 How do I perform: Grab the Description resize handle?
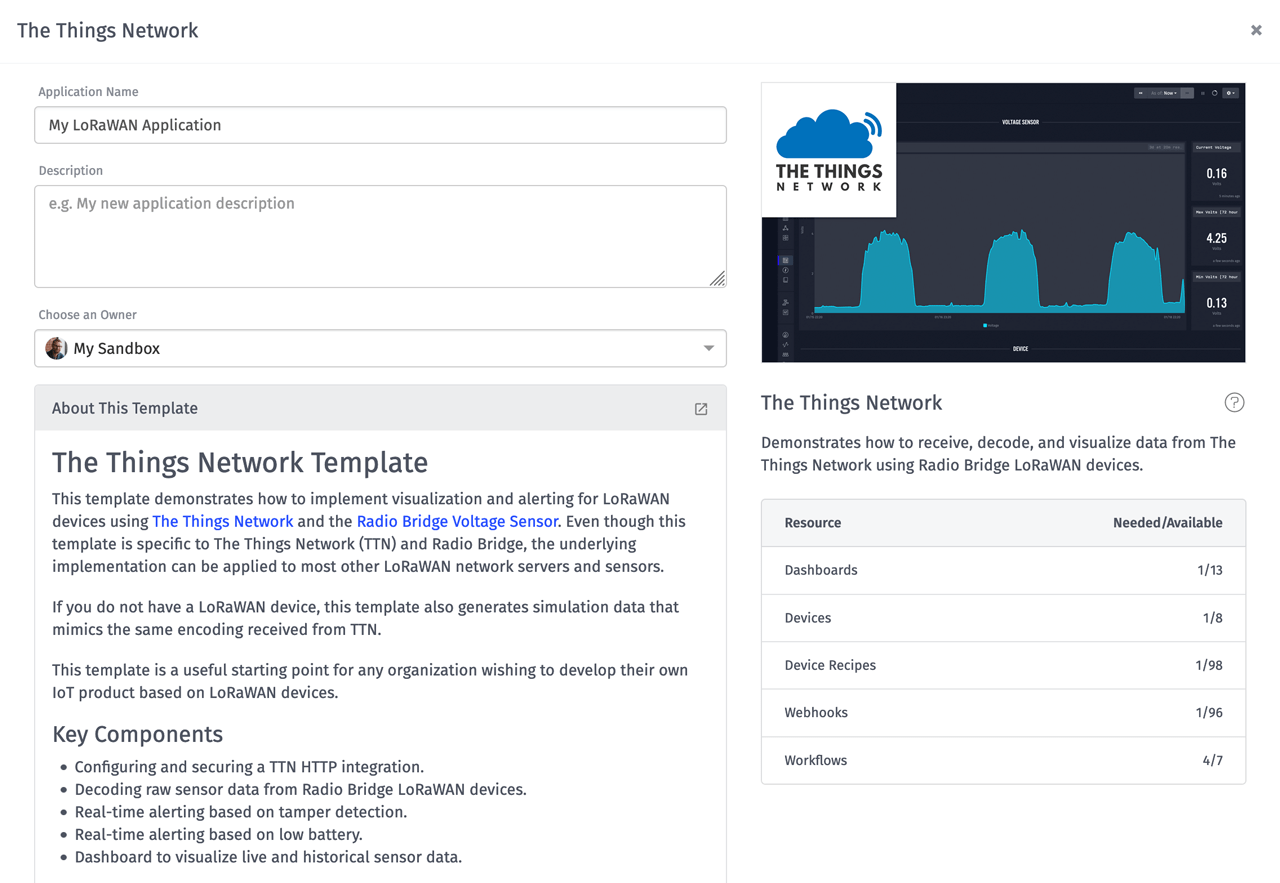(x=718, y=279)
